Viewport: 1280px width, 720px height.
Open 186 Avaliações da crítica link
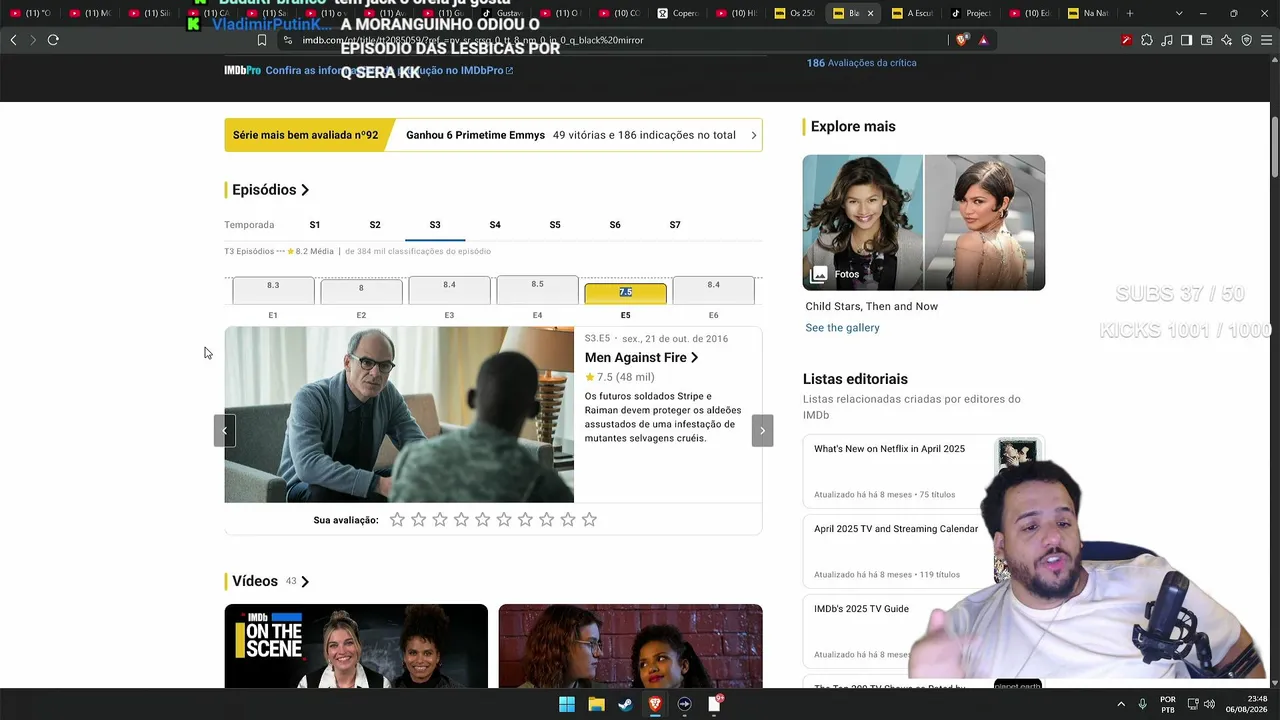click(862, 63)
